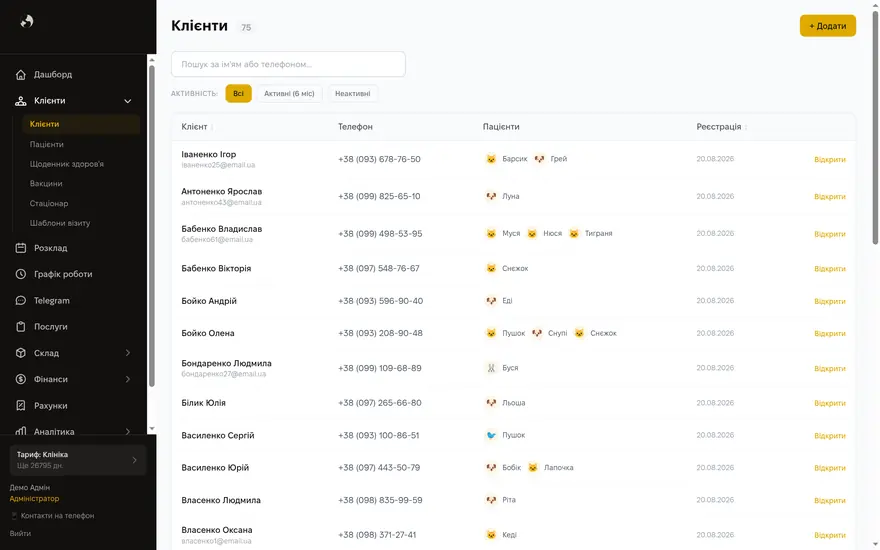Click the dog icon next to Луна
Image resolution: width=880 pixels, height=550 pixels.
pyautogui.click(x=491, y=196)
